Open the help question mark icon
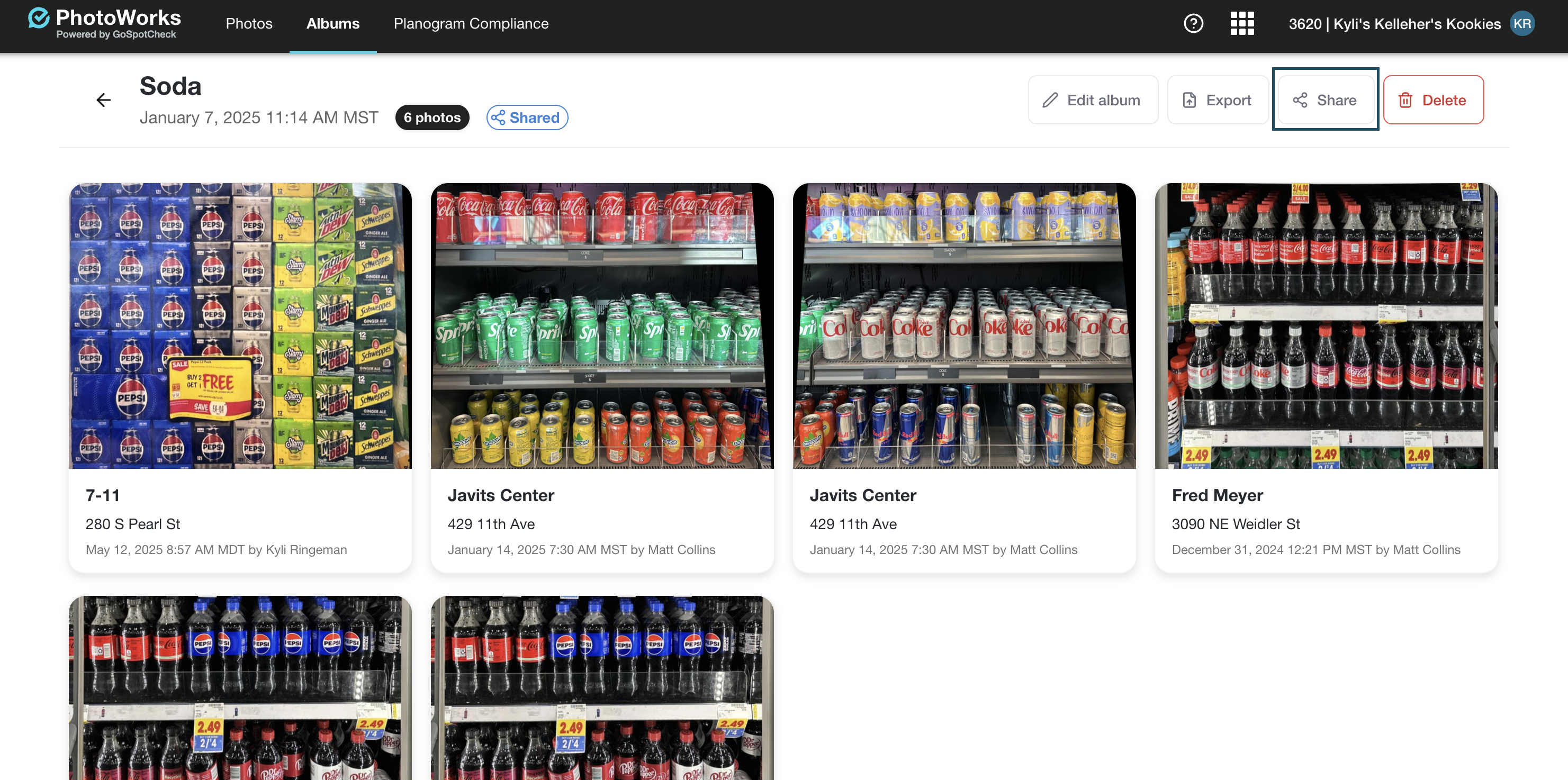Screen dimensions: 1568x780 tap(1193, 24)
